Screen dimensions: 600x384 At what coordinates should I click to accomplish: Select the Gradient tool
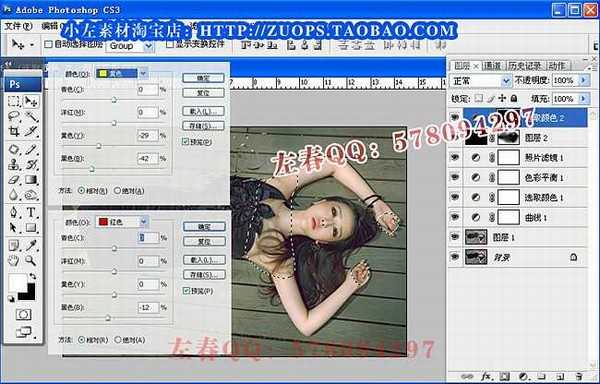(x=31, y=180)
